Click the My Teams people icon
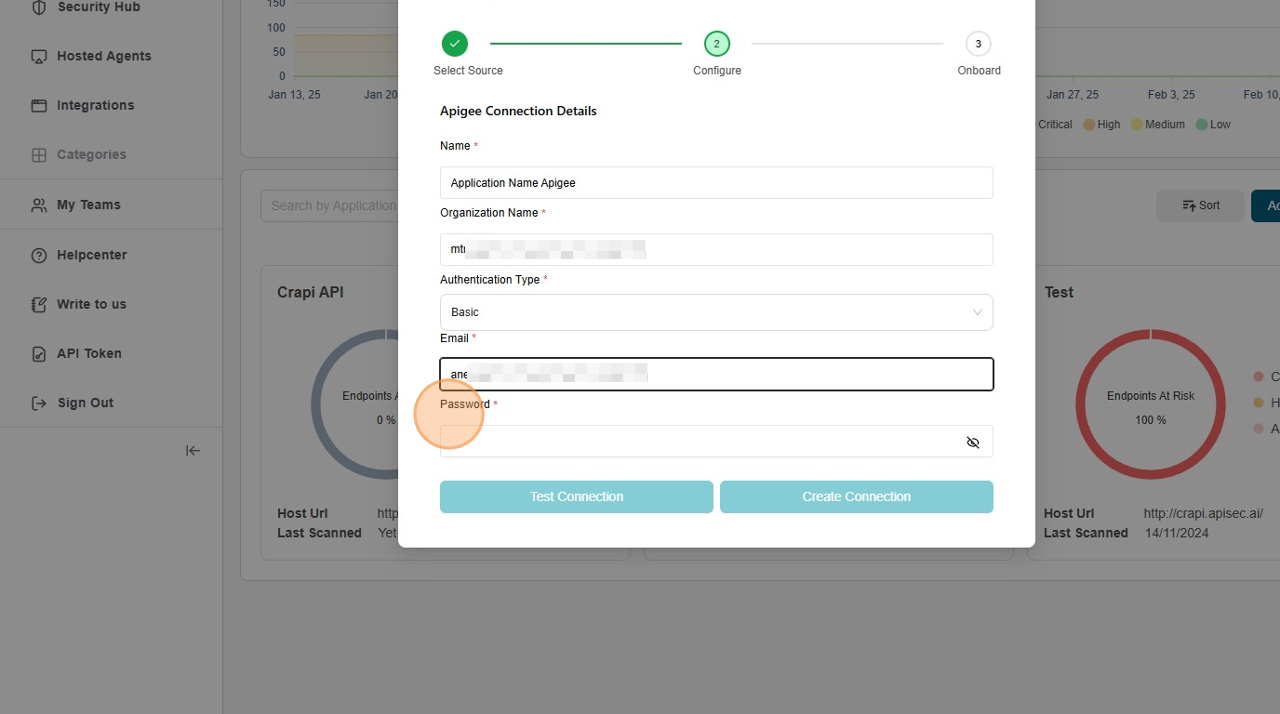The height and width of the screenshot is (714, 1280). 39,205
